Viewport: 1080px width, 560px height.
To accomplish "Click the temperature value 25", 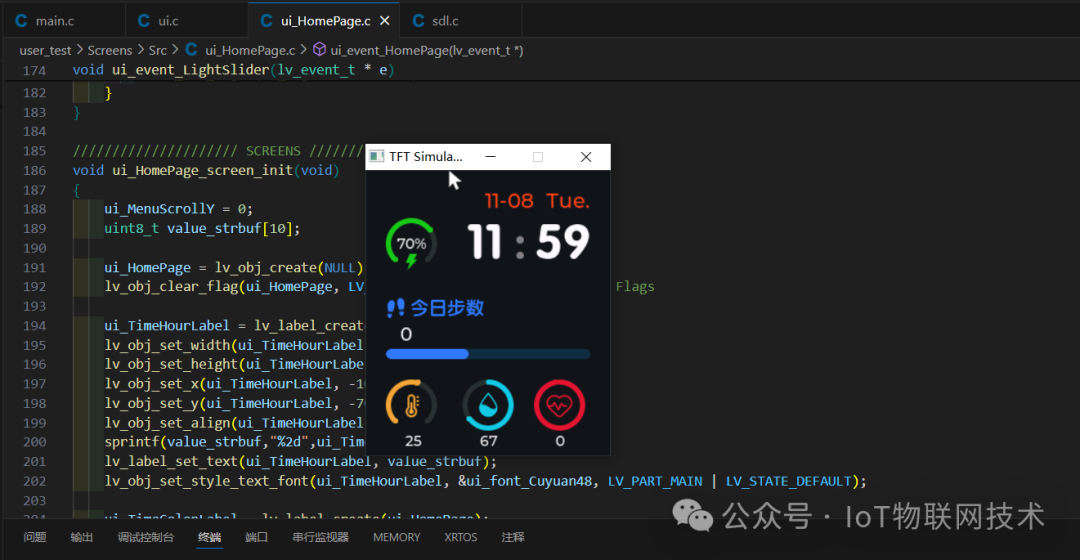I will (413, 441).
